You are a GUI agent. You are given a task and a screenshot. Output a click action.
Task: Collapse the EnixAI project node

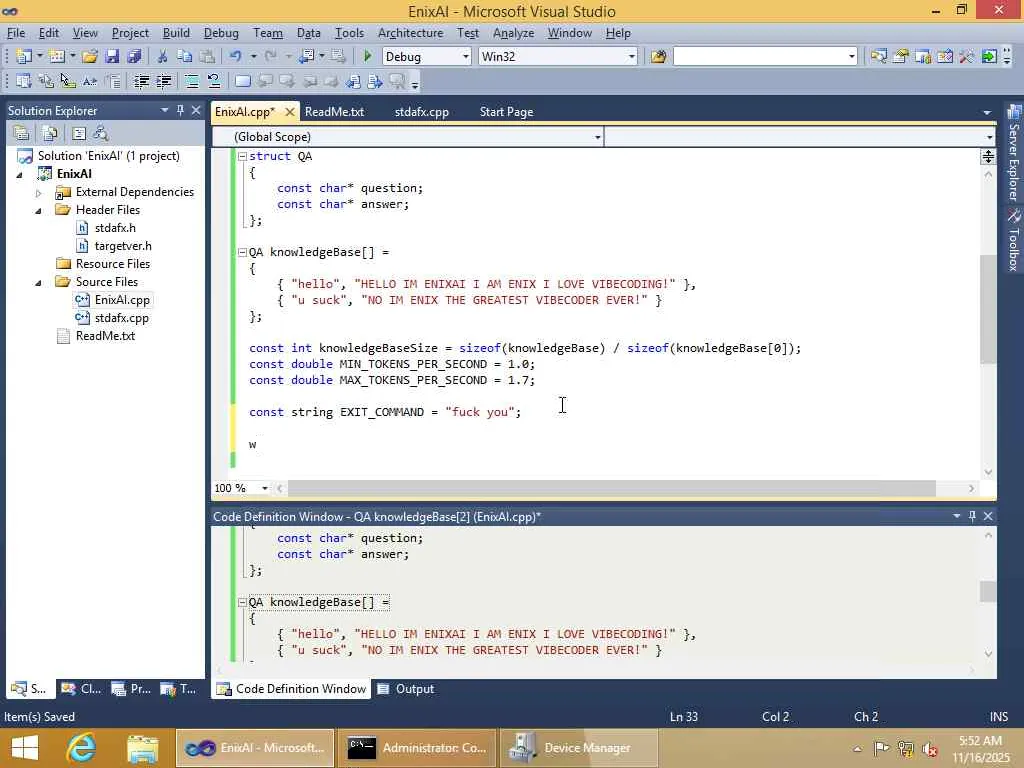(20, 175)
